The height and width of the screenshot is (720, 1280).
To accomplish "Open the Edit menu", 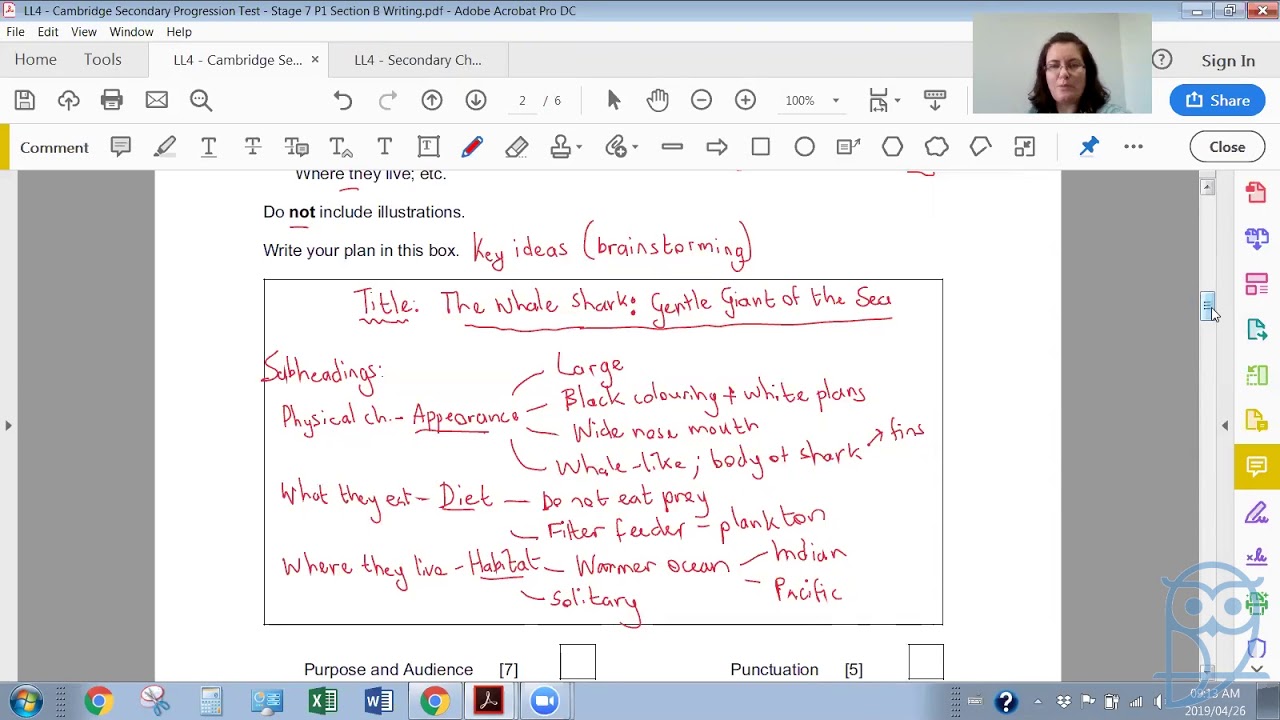I will 48,32.
